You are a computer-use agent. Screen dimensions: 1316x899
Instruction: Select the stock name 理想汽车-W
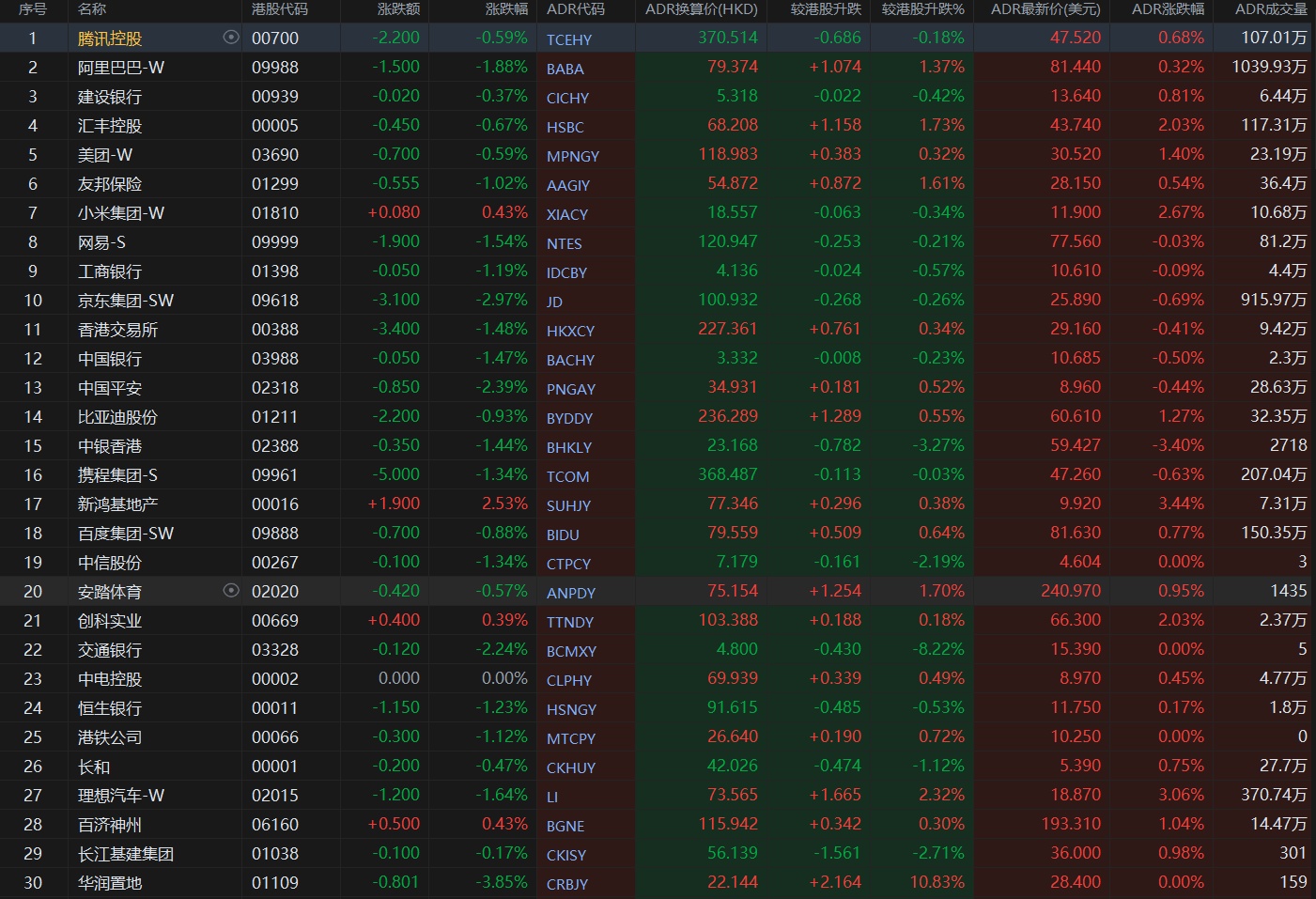click(x=121, y=796)
